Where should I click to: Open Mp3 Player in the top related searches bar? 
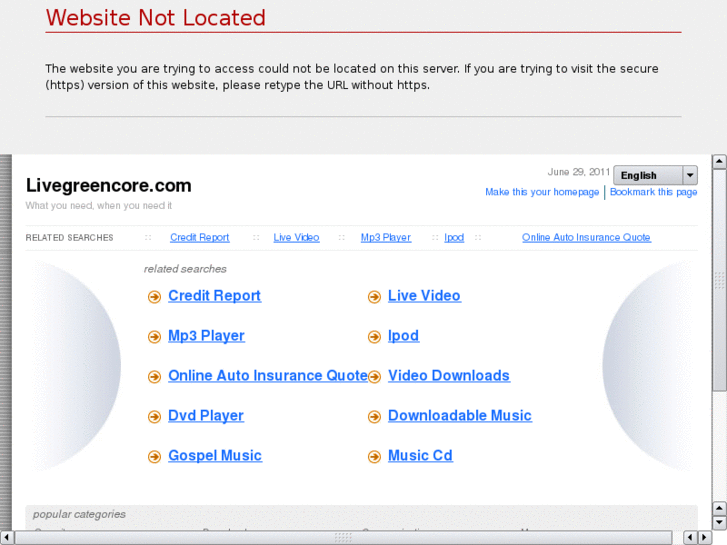pyautogui.click(x=386, y=237)
